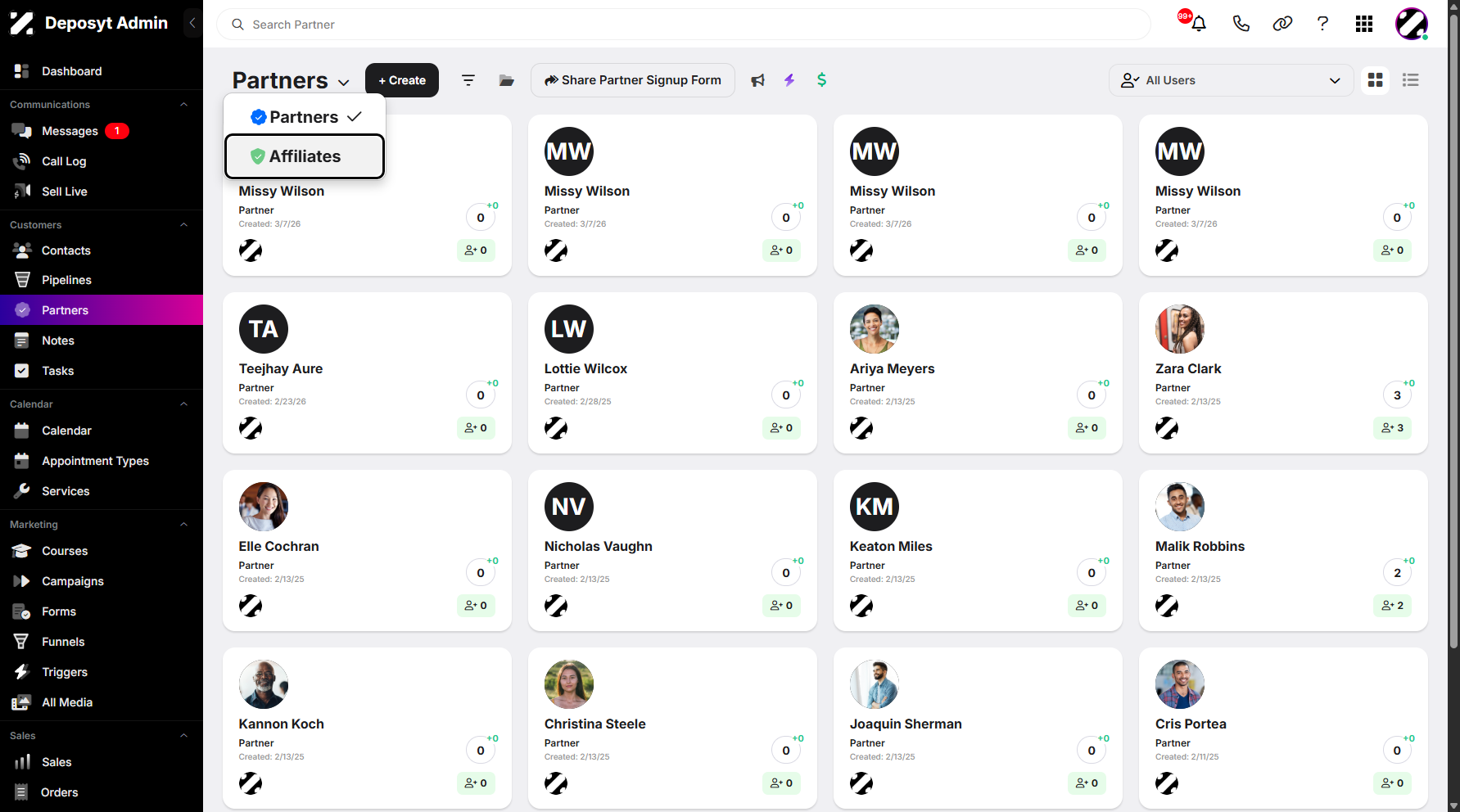Click the green dollar sign icon
The width and height of the screenshot is (1460, 812).
[821, 80]
